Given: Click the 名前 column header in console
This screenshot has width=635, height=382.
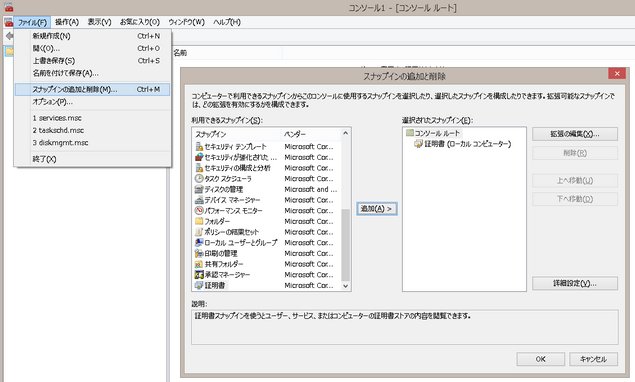Looking at the screenshot, I should 227,53.
